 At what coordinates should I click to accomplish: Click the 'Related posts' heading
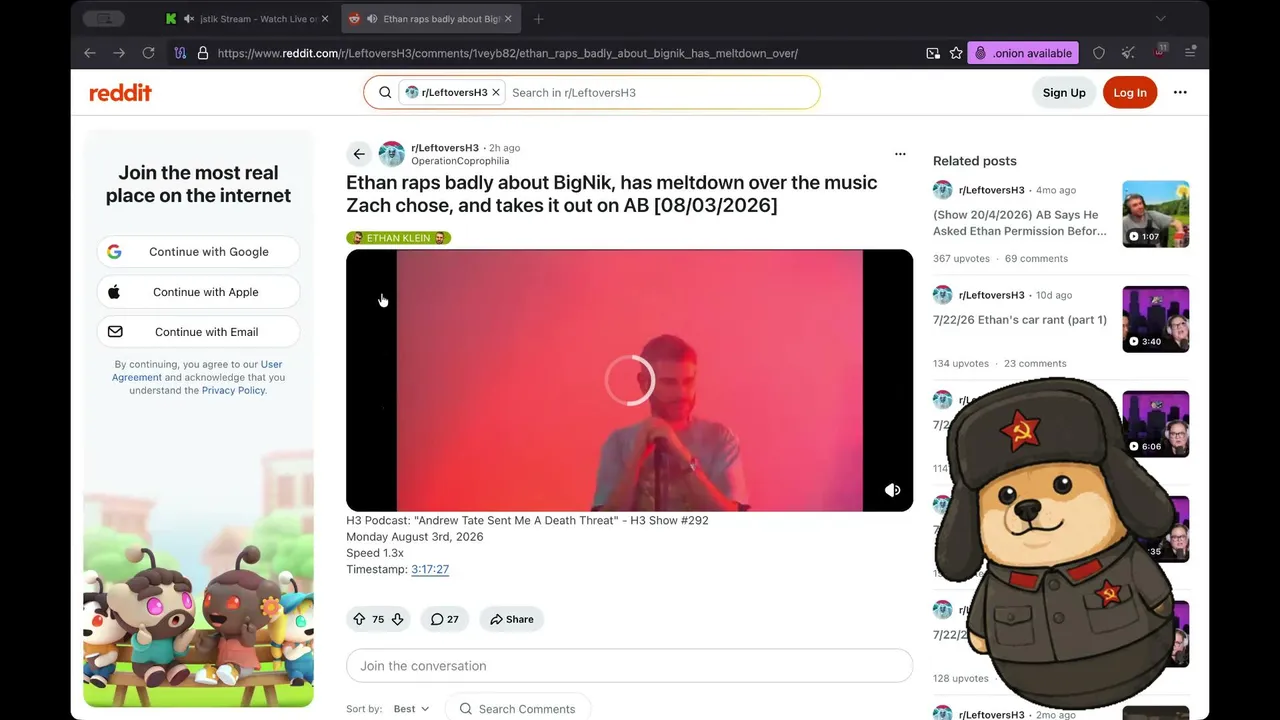click(x=974, y=161)
